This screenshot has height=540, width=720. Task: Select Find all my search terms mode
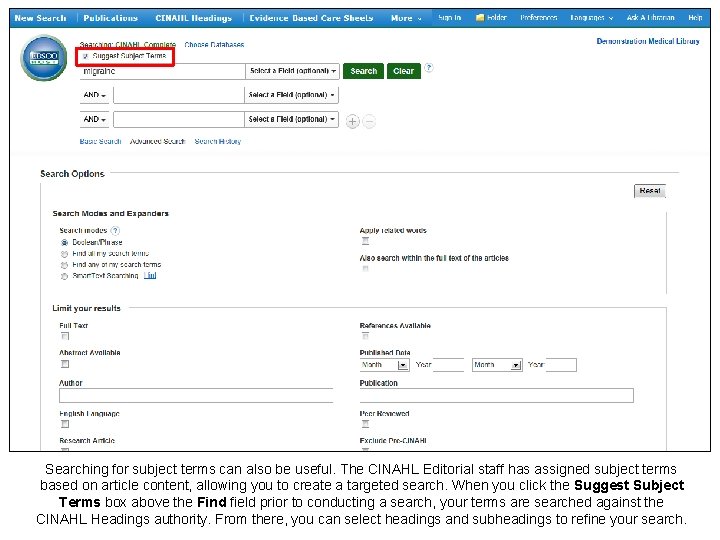click(x=64, y=254)
